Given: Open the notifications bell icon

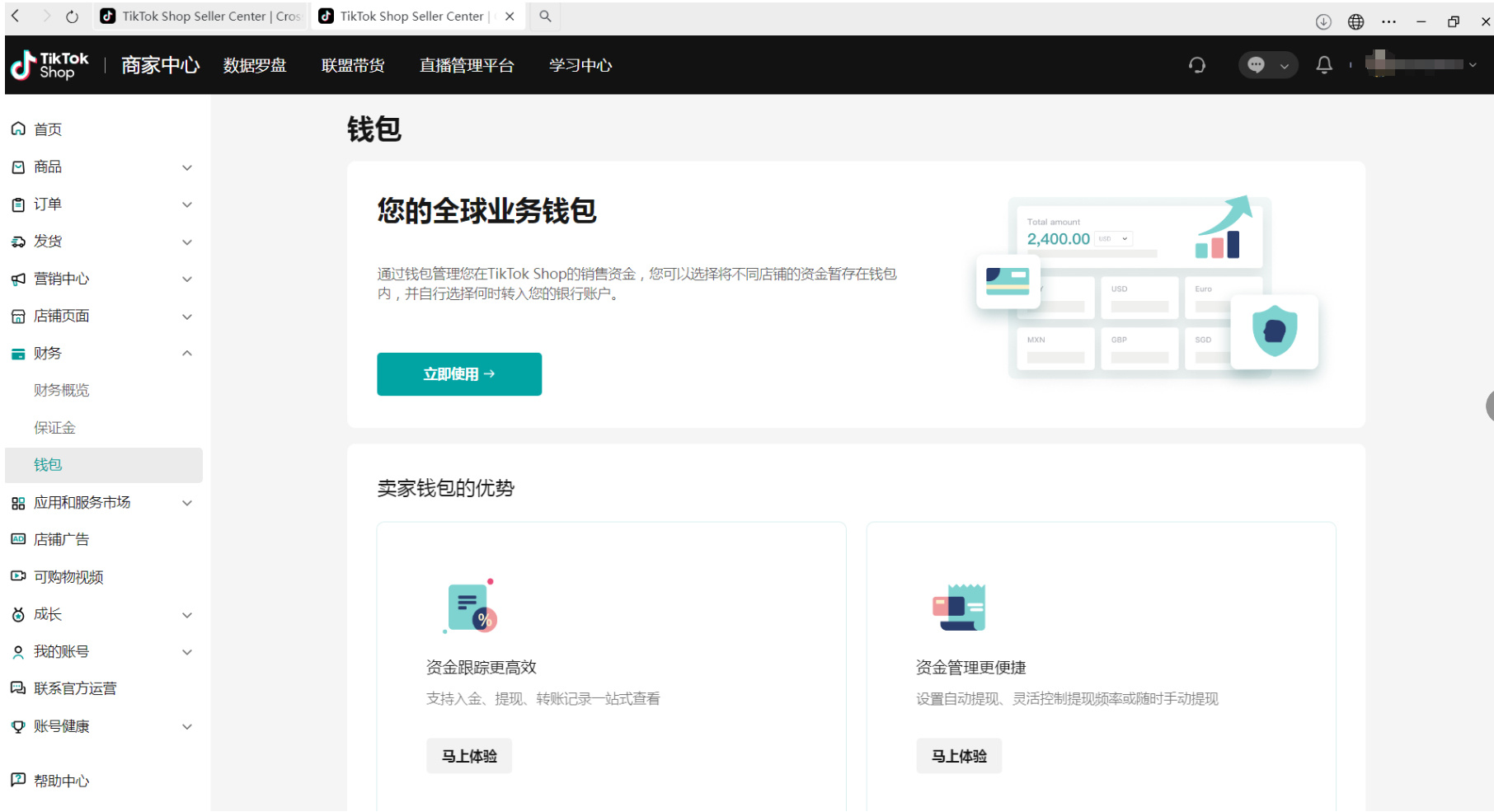Looking at the screenshot, I should 1324,65.
